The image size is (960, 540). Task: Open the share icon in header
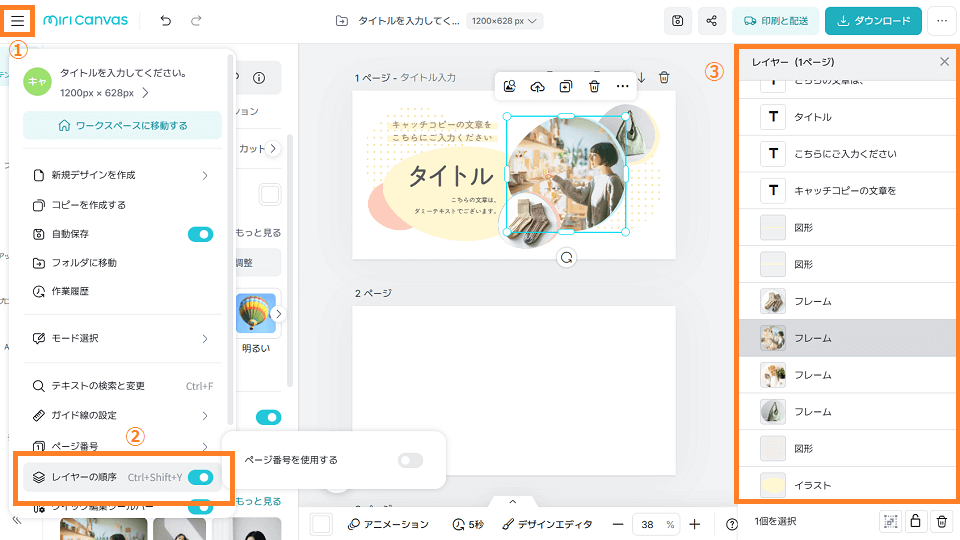(x=711, y=21)
